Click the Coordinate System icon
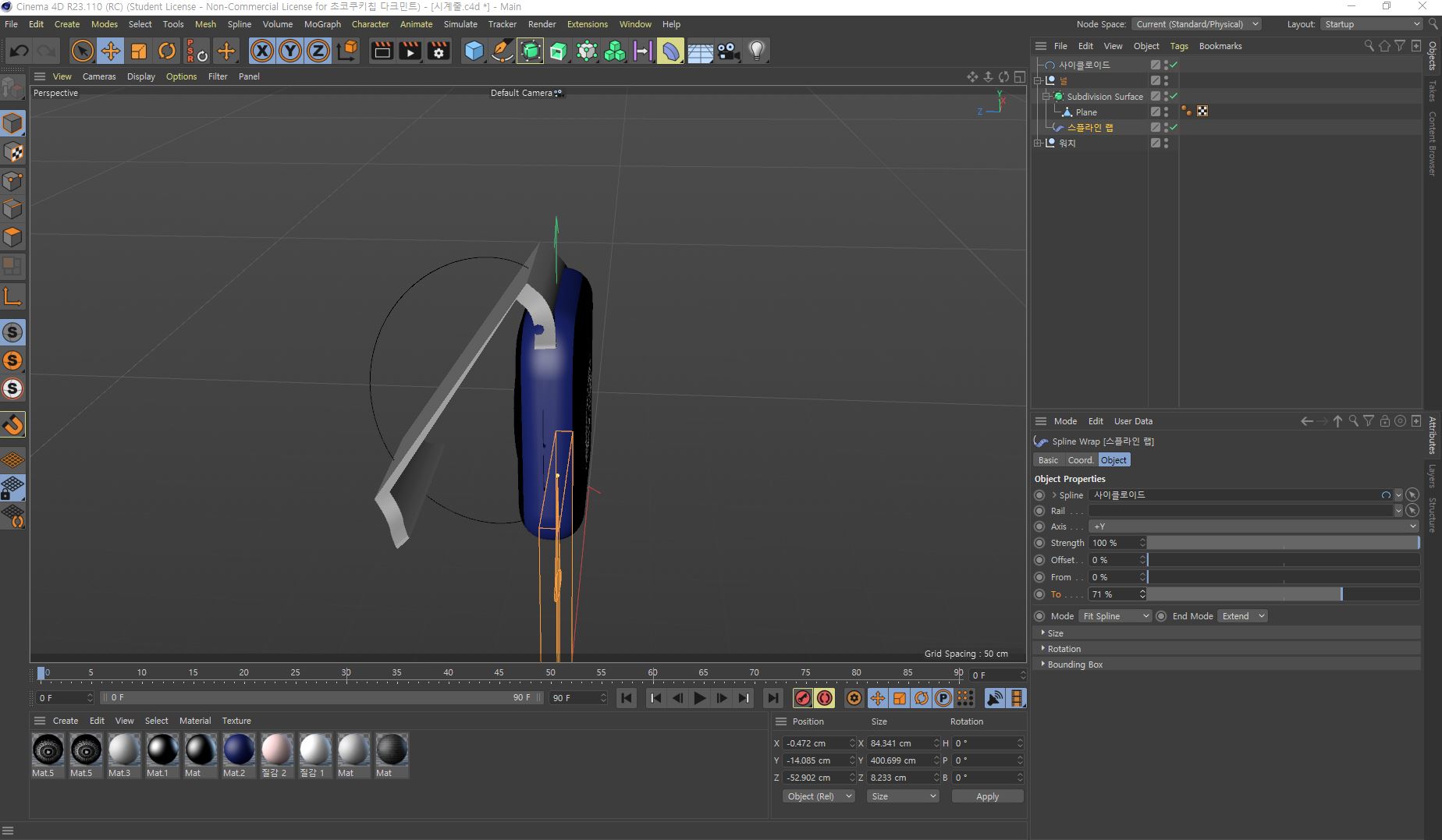Screen dimensions: 1442x840 (347, 51)
